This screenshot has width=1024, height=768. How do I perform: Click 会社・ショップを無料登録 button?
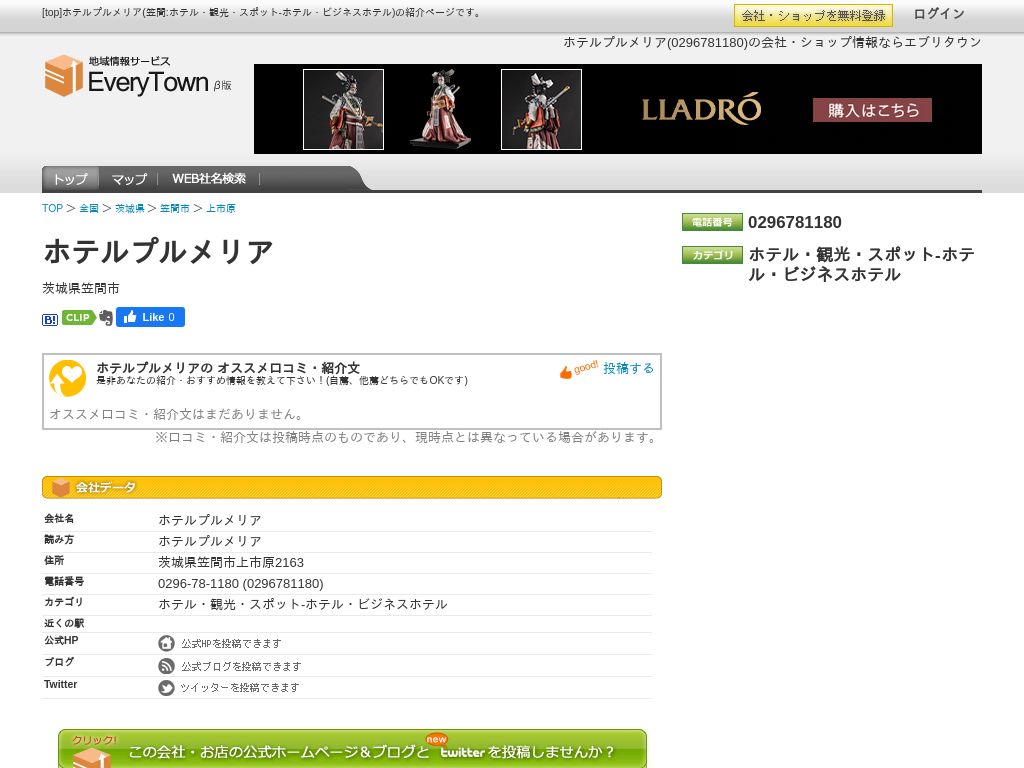point(813,16)
